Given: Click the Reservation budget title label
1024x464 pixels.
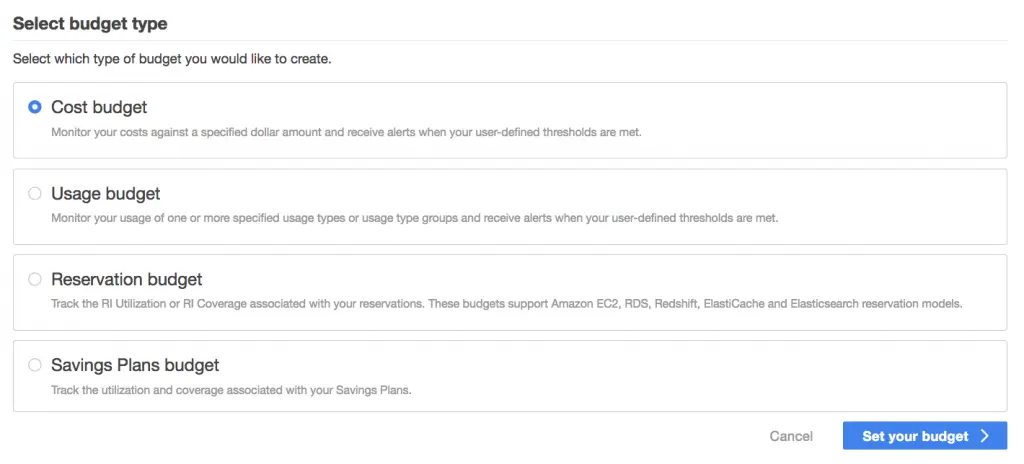Looking at the screenshot, I should 127,279.
